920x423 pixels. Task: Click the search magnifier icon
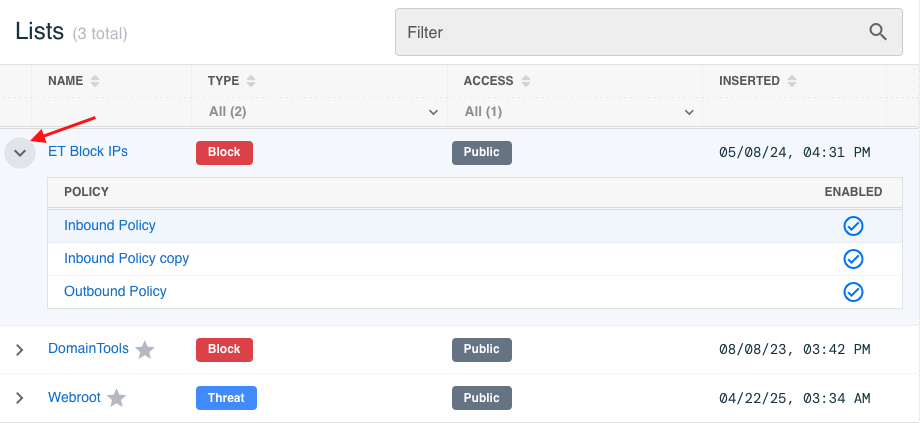point(878,32)
